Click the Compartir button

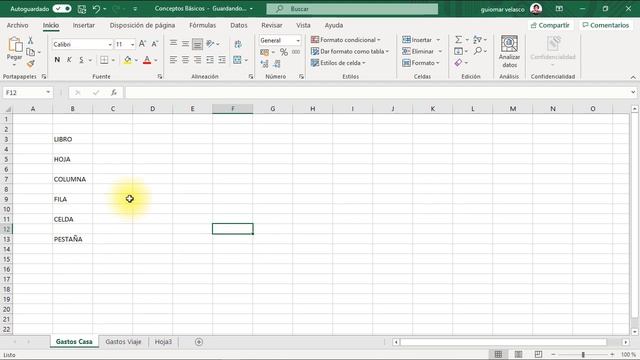tap(550, 25)
